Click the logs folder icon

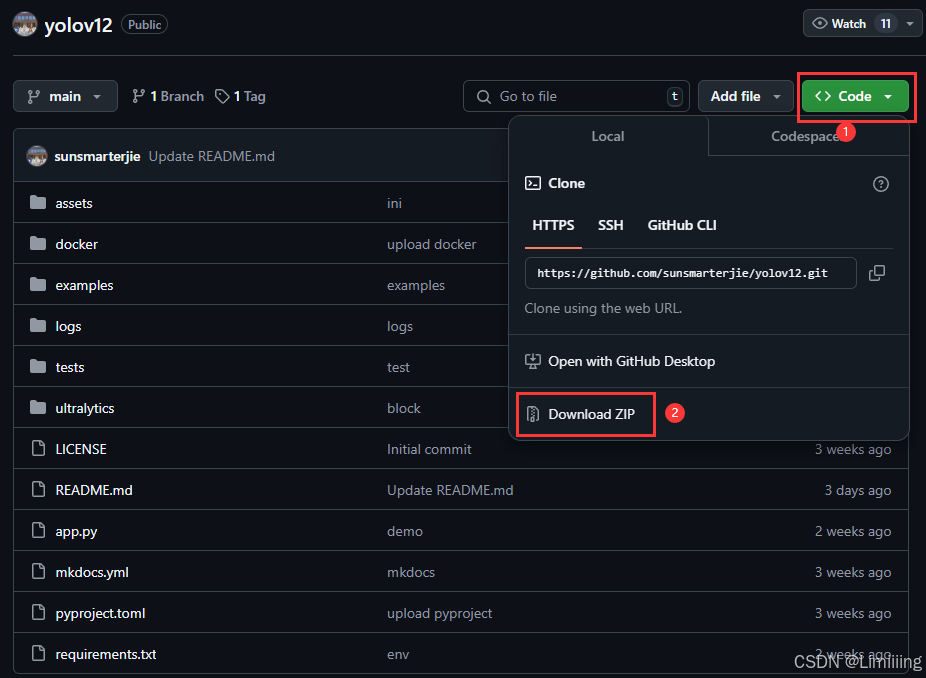coord(38,325)
